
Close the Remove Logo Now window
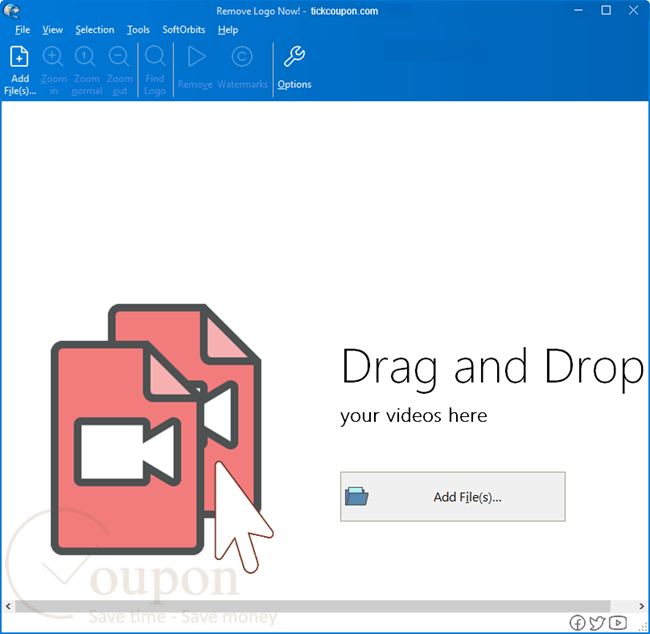coord(633,10)
